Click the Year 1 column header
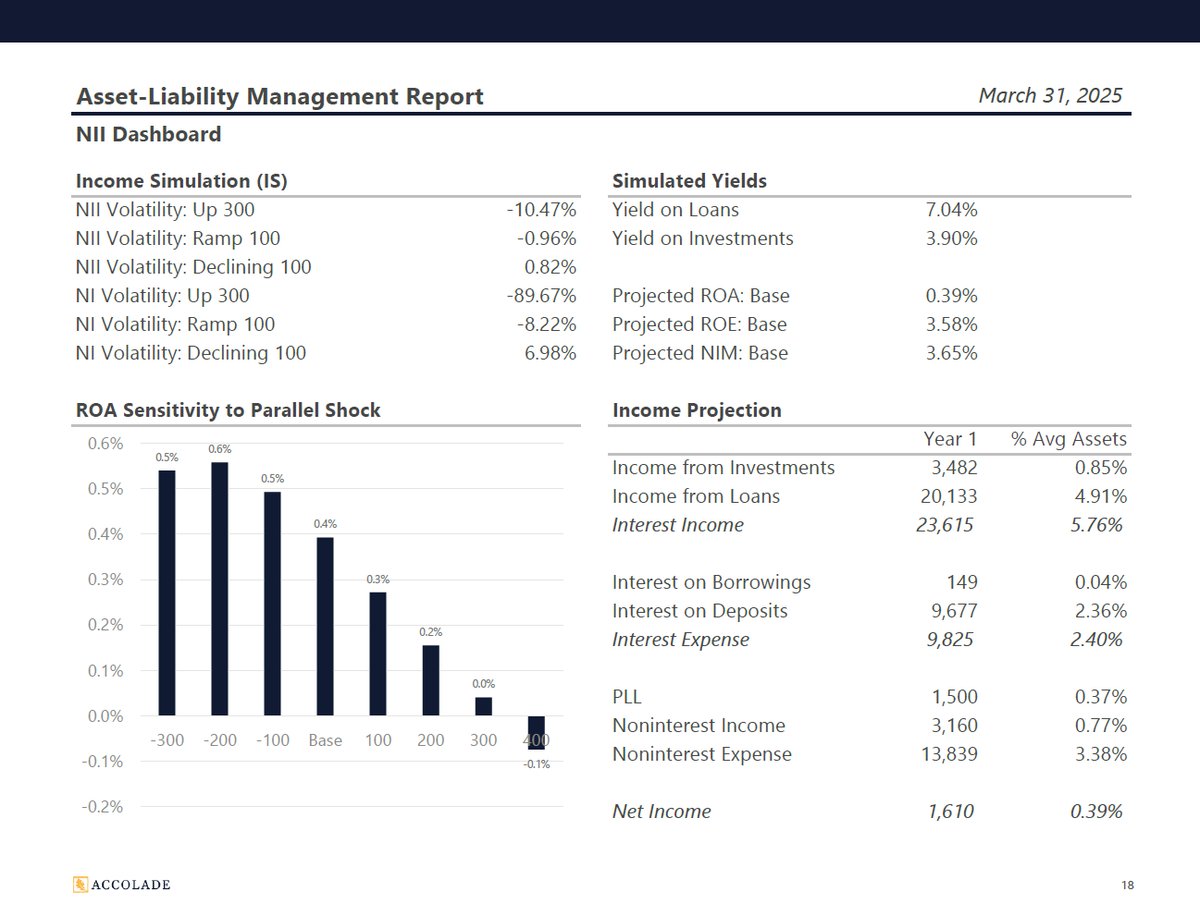1200x916 pixels. pos(950,439)
